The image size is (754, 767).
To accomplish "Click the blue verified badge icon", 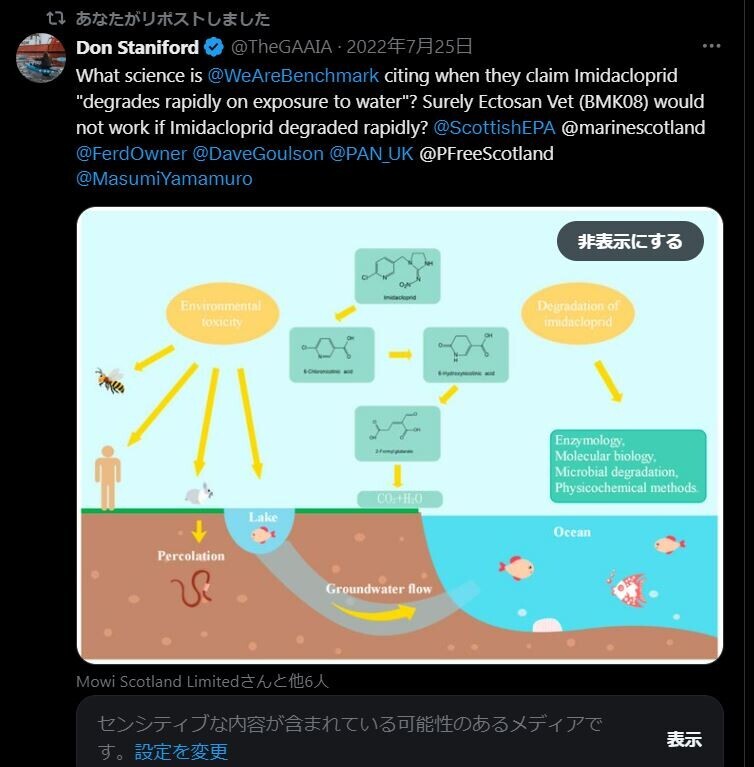I will coord(214,47).
